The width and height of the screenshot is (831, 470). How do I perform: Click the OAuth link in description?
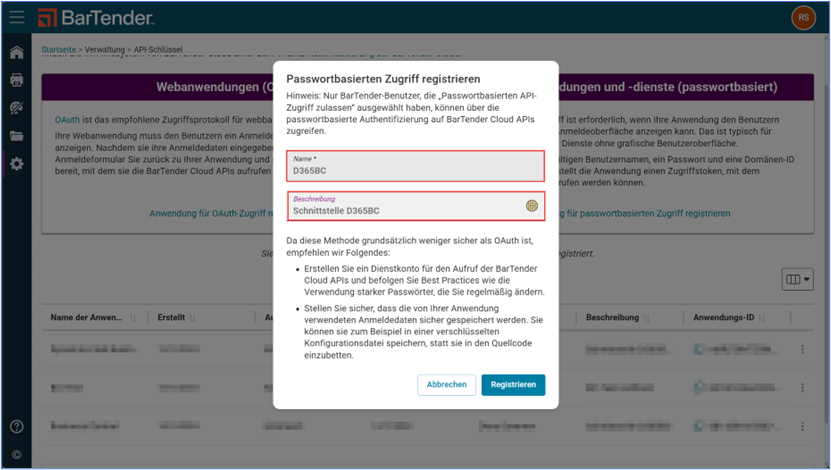pos(68,120)
